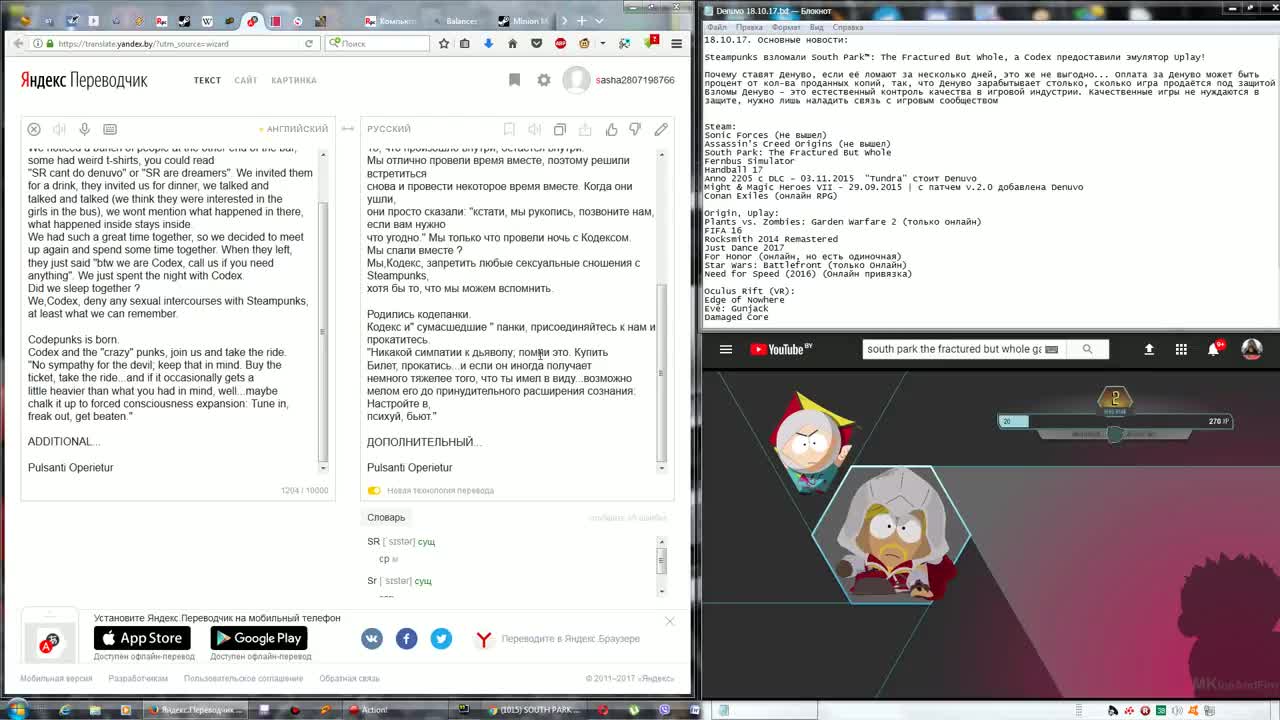Open the Мобильная версия footer link
Viewport: 1280px width, 720px height.
[56, 678]
